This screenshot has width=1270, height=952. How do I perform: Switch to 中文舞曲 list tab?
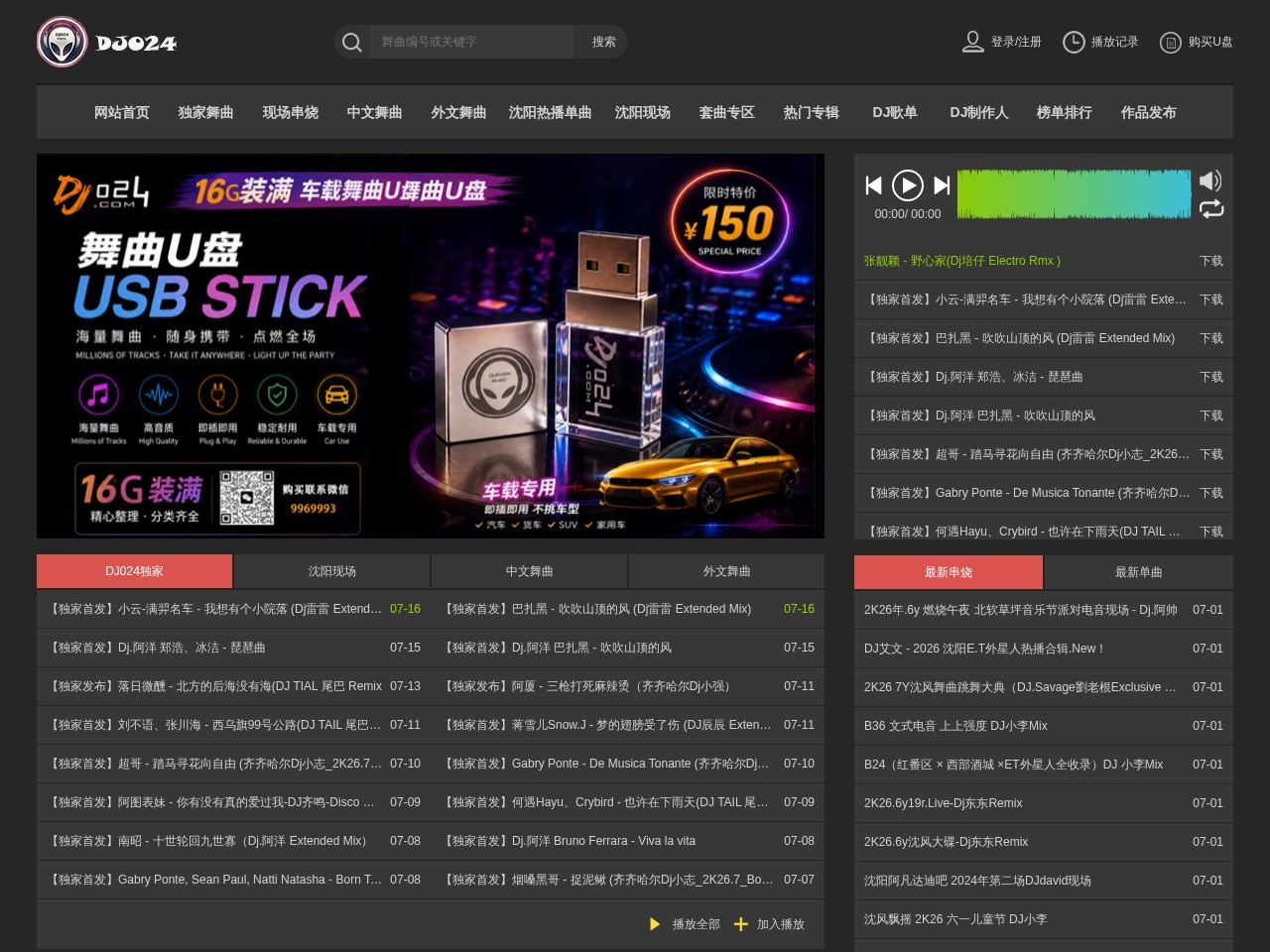tap(529, 571)
